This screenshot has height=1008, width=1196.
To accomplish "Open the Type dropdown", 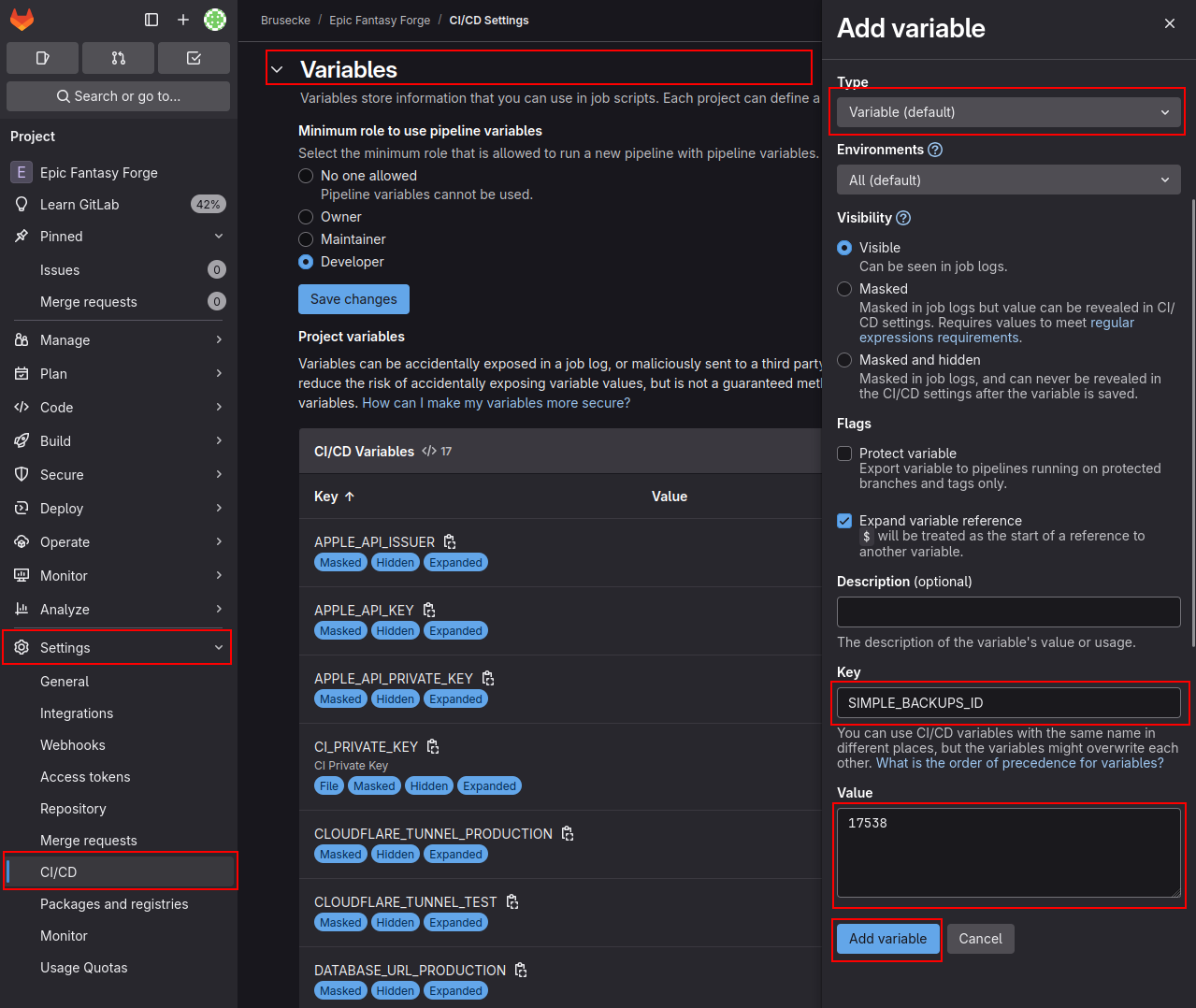I will (1009, 112).
